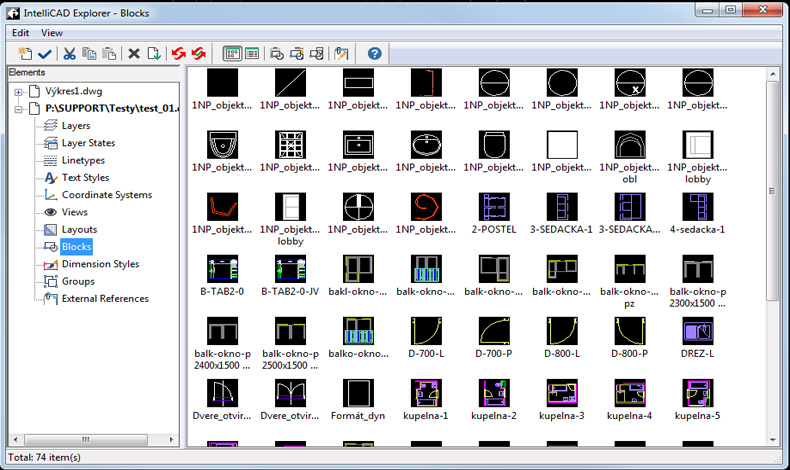This screenshot has width=790, height=470.
Task: Select Layers in the Elements tree
Action: click(x=76, y=126)
